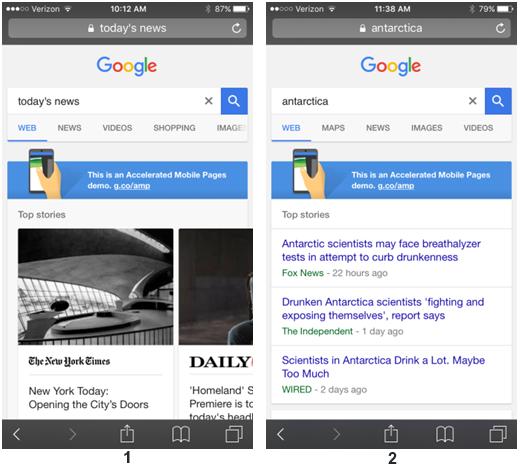Reload the antarctica page
Viewport: 521px width, 466px height.
[500, 28]
